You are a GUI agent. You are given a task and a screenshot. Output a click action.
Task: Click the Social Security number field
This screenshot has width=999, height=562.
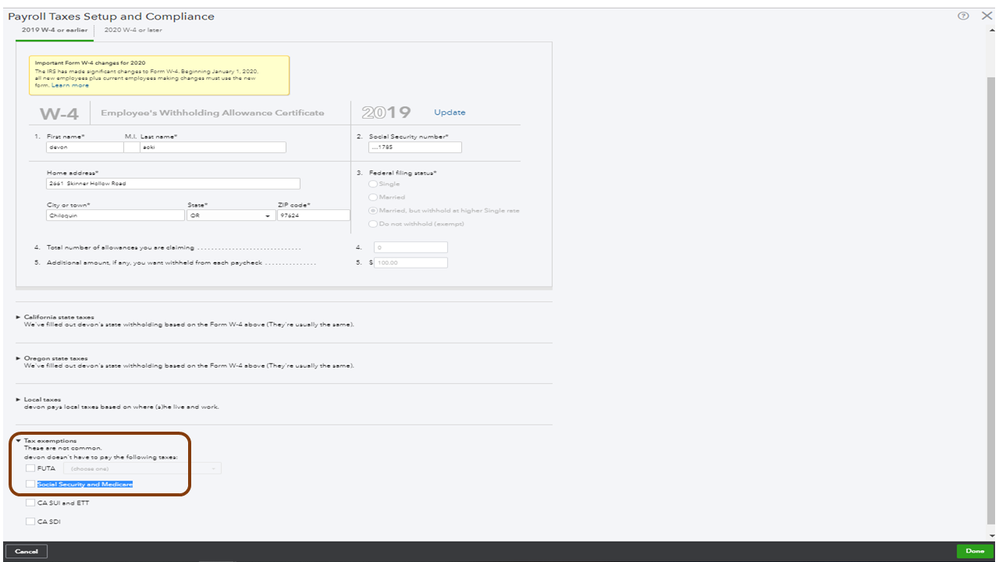(415, 147)
